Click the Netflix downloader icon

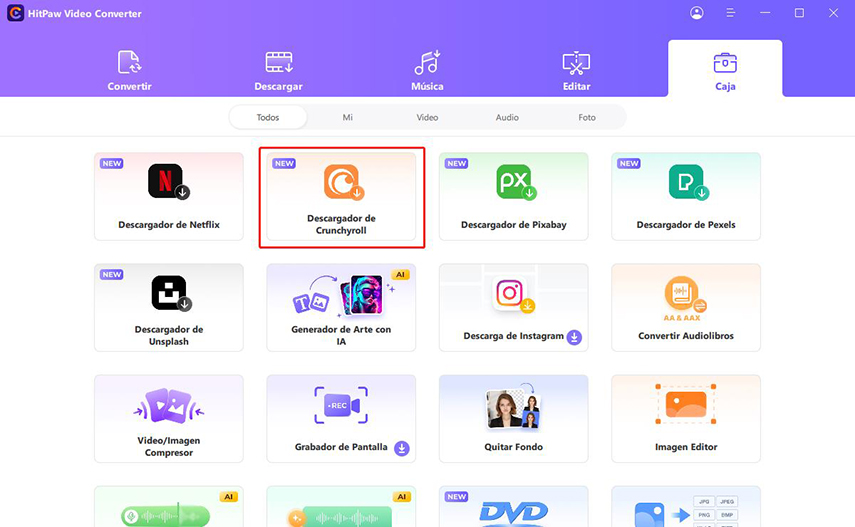(168, 182)
